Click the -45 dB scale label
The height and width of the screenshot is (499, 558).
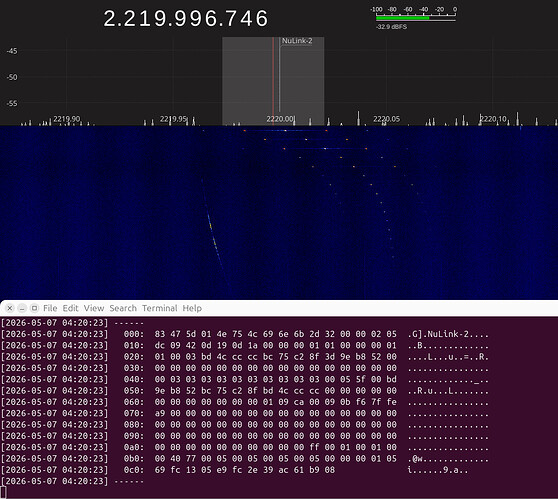point(12,51)
